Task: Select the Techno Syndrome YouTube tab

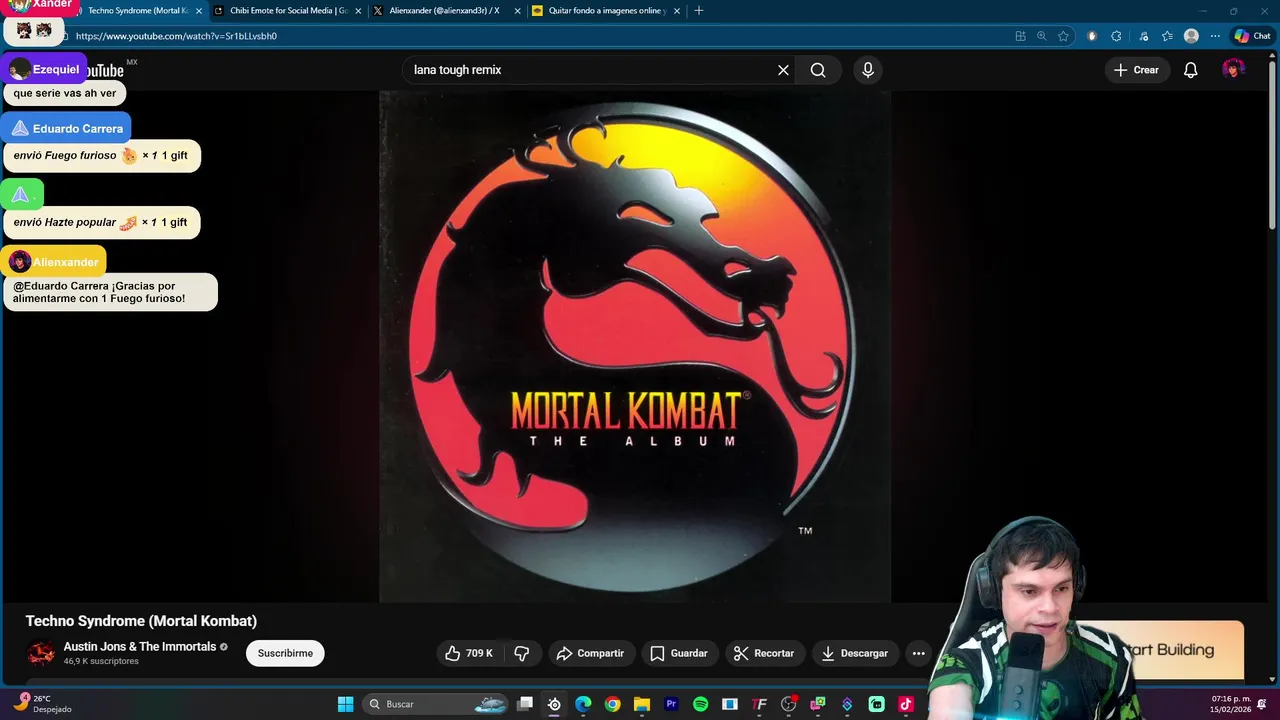Action: 137,11
